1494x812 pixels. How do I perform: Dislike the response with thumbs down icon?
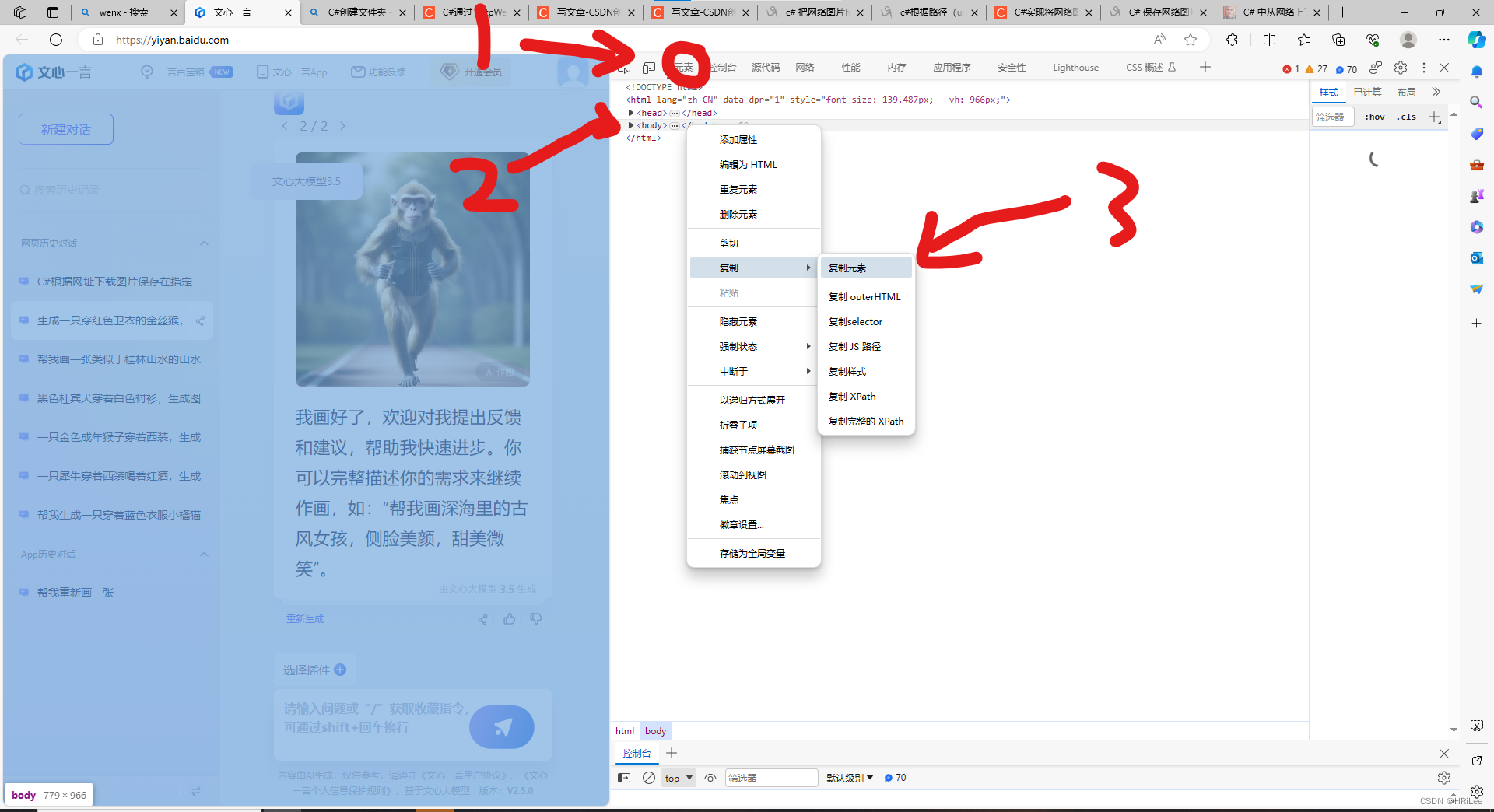(536, 619)
